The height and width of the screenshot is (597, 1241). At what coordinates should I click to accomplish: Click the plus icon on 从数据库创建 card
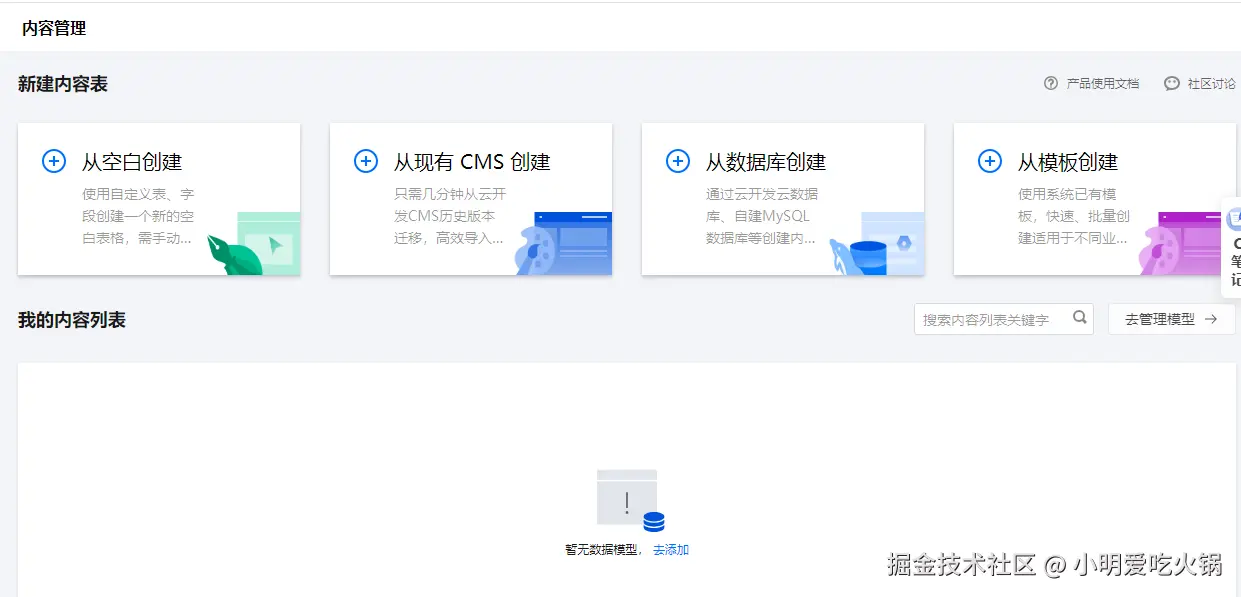point(677,160)
